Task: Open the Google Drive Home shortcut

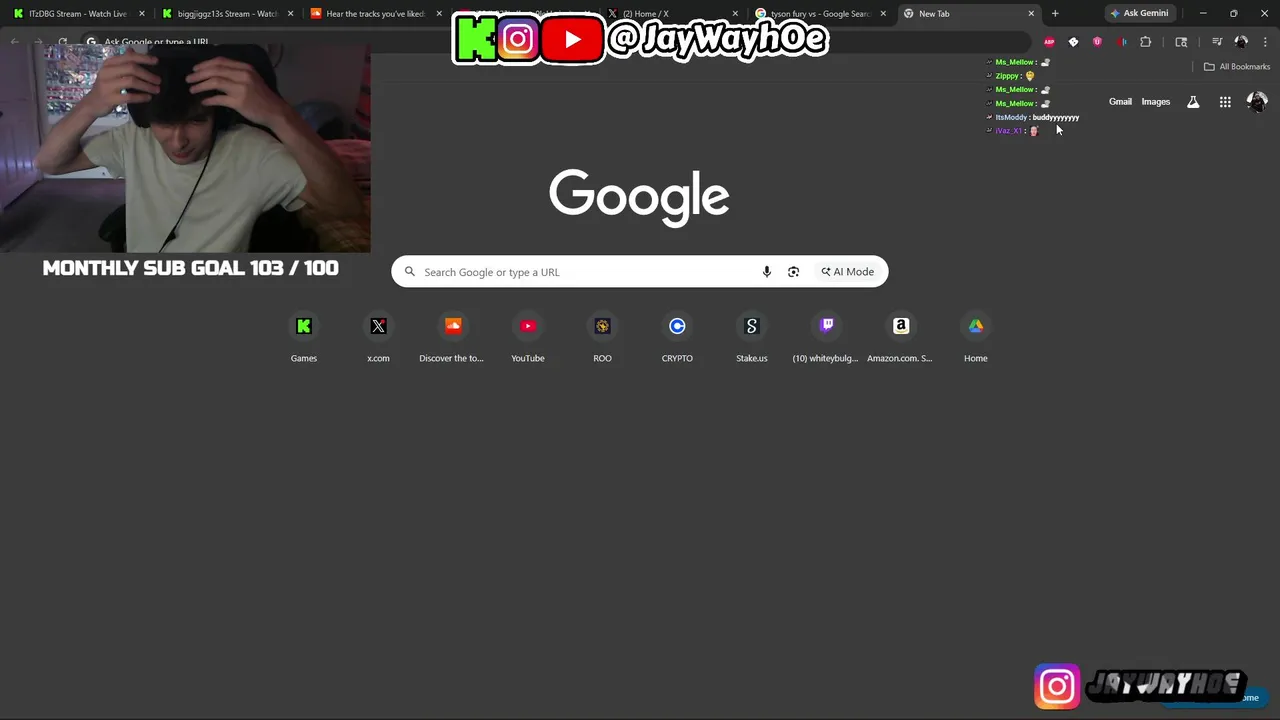Action: (976, 338)
